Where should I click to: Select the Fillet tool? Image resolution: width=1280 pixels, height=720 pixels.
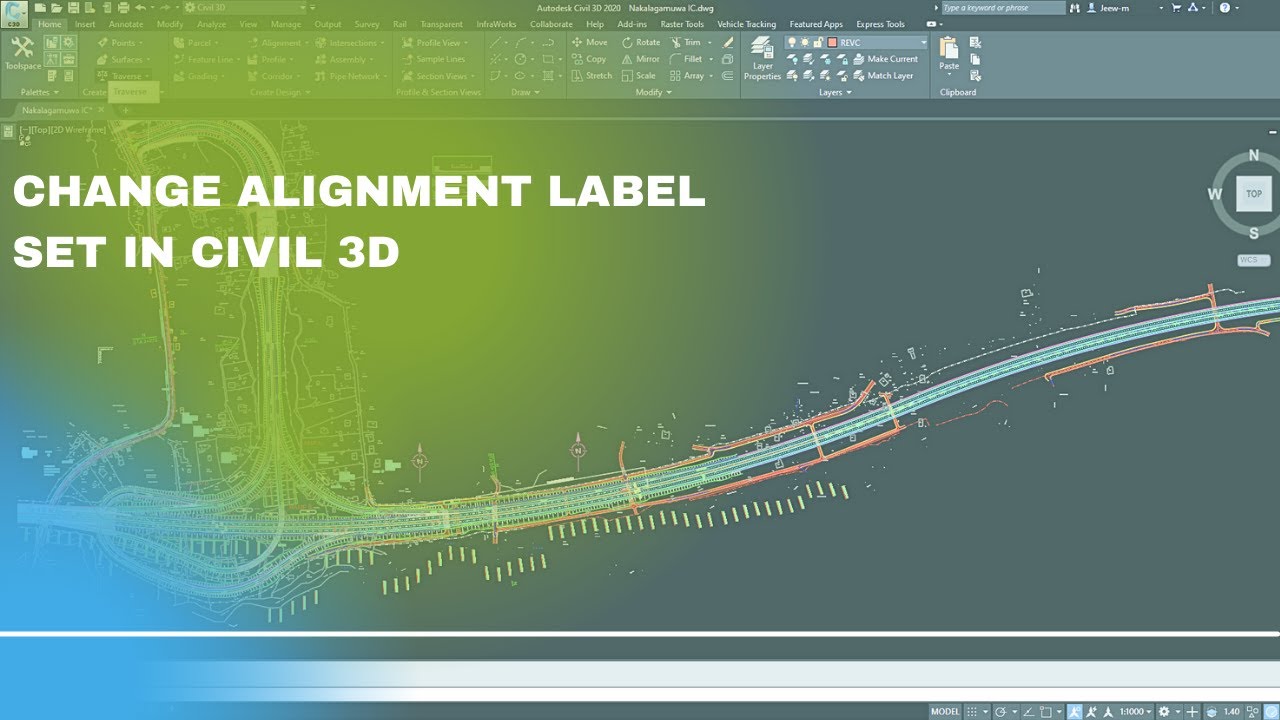tap(686, 59)
